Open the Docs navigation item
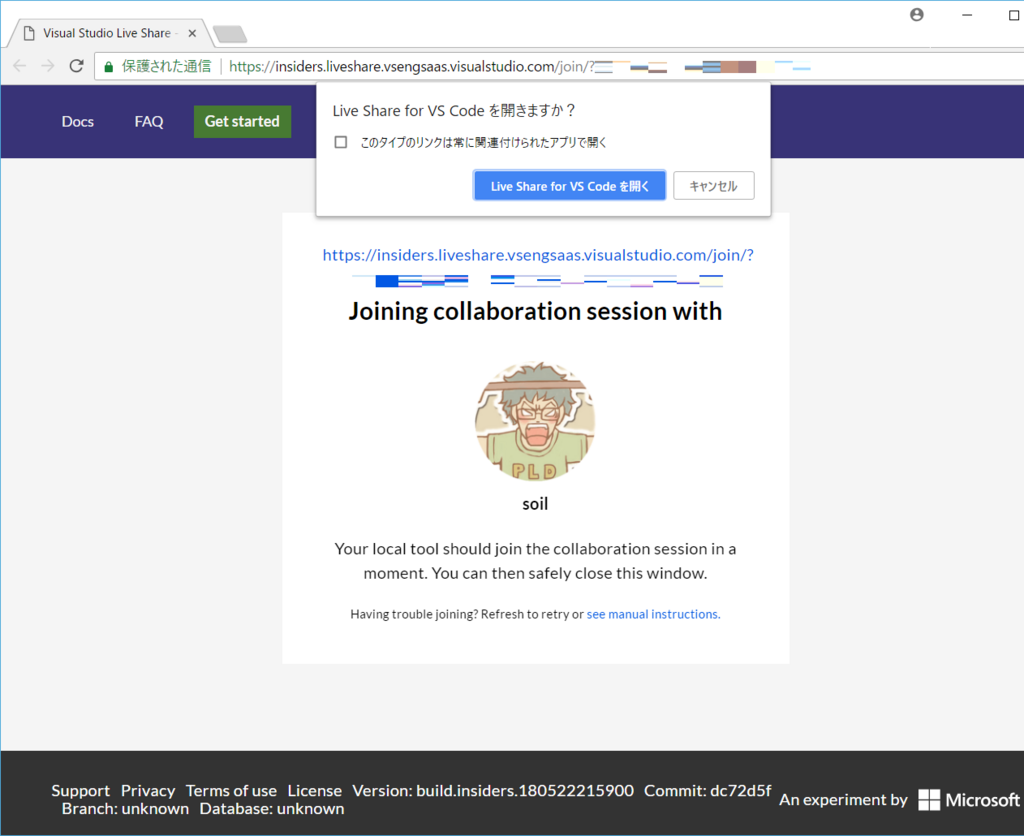 click(x=78, y=121)
